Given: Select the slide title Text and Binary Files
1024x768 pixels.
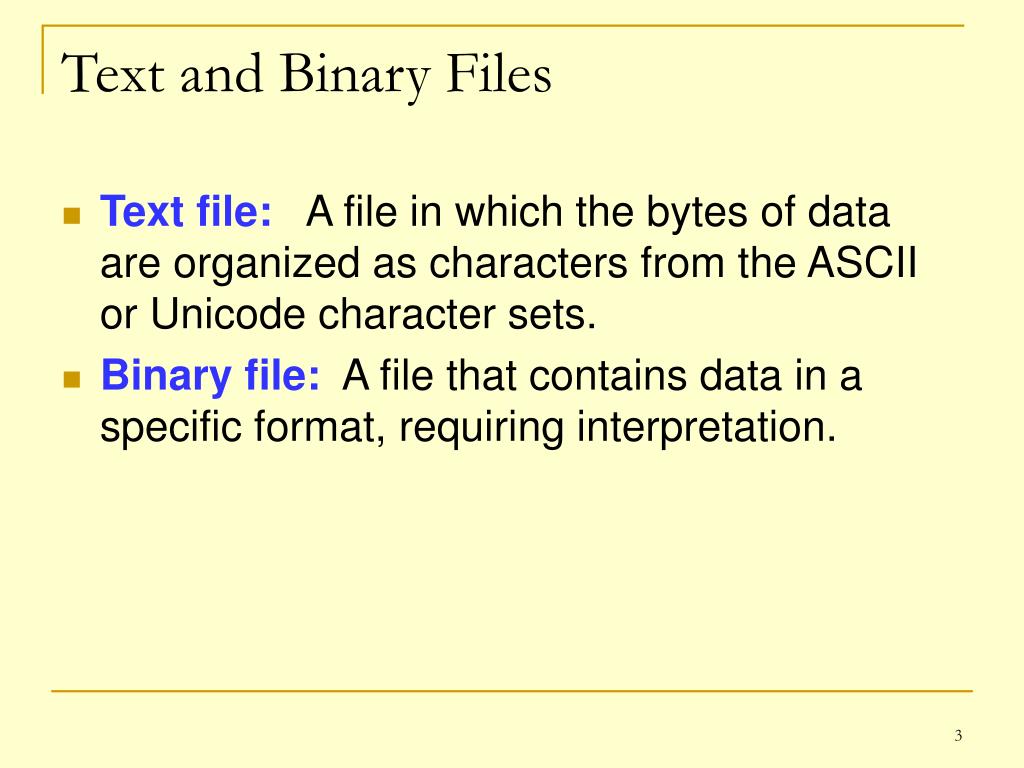Looking at the screenshot, I should 306,76.
